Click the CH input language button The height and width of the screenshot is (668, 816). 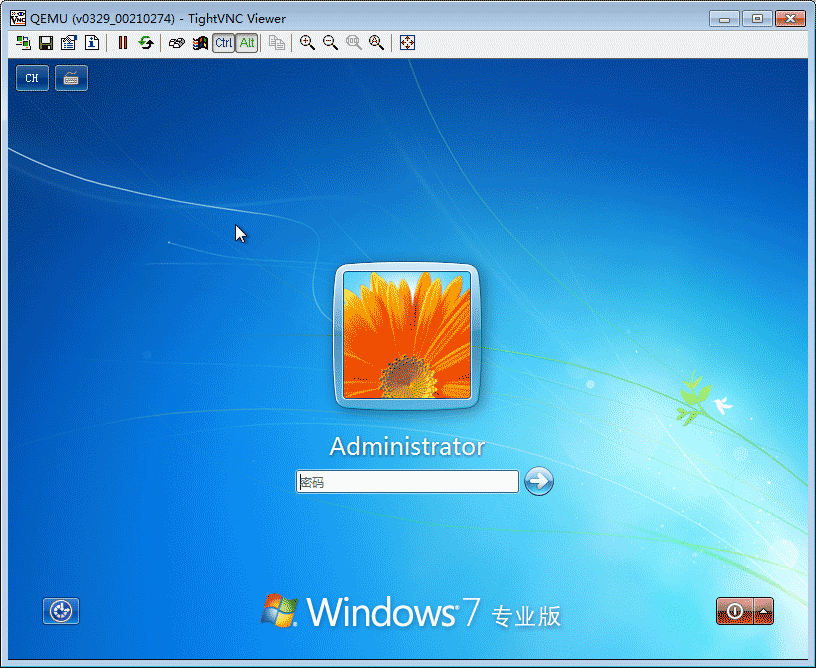coord(32,78)
